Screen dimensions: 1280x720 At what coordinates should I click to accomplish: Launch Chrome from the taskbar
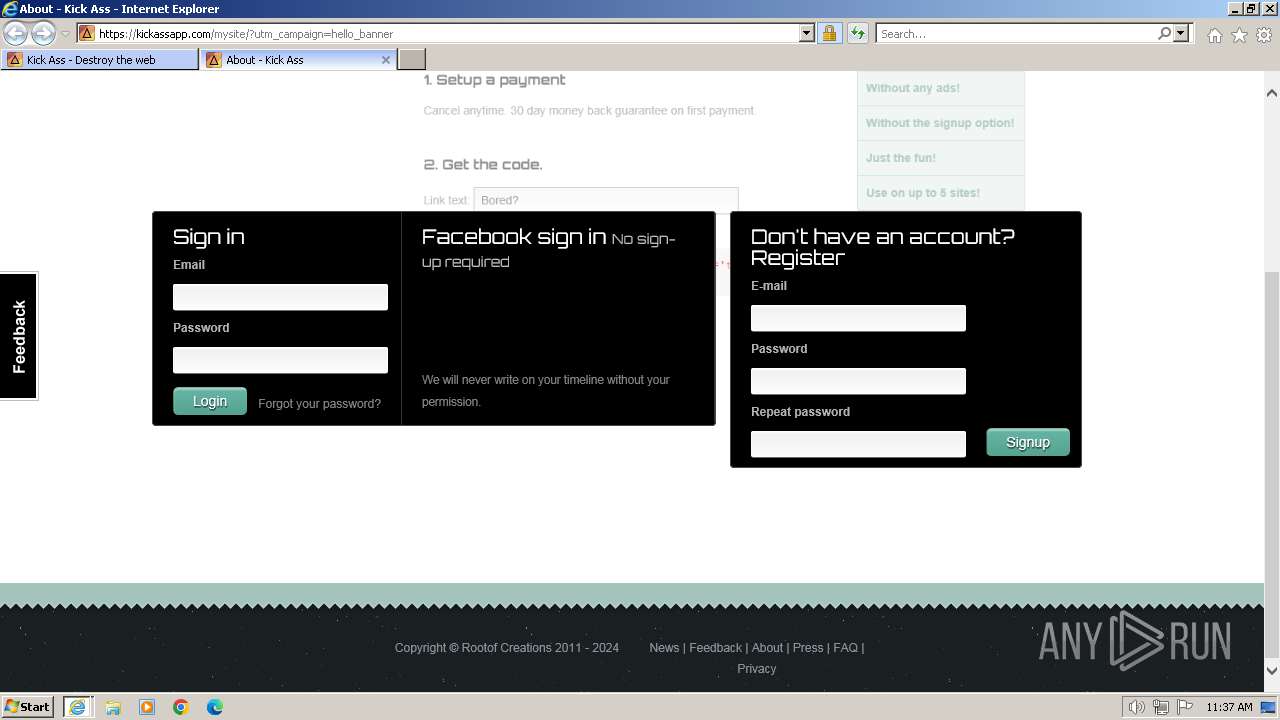point(181,707)
